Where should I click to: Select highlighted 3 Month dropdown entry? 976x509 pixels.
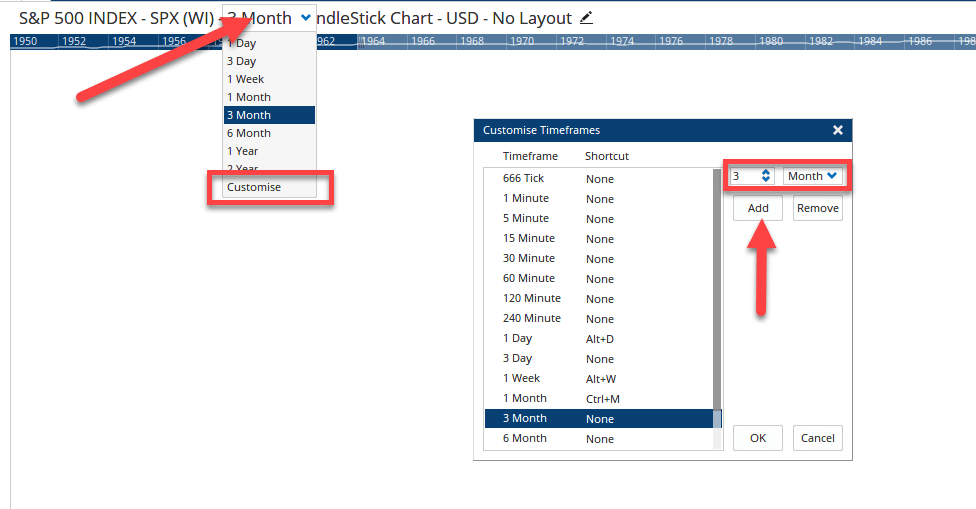pos(270,115)
